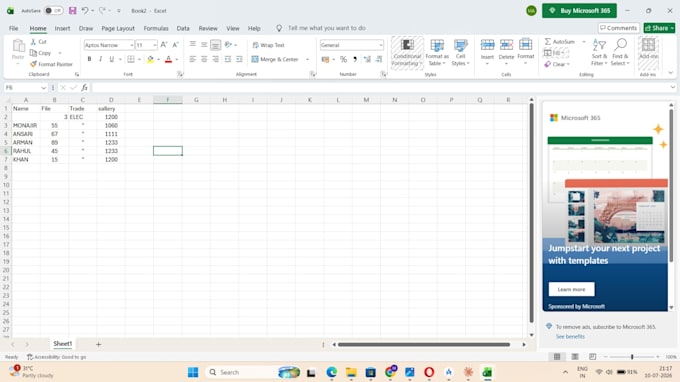Click the Format Painter tool

coord(51,64)
